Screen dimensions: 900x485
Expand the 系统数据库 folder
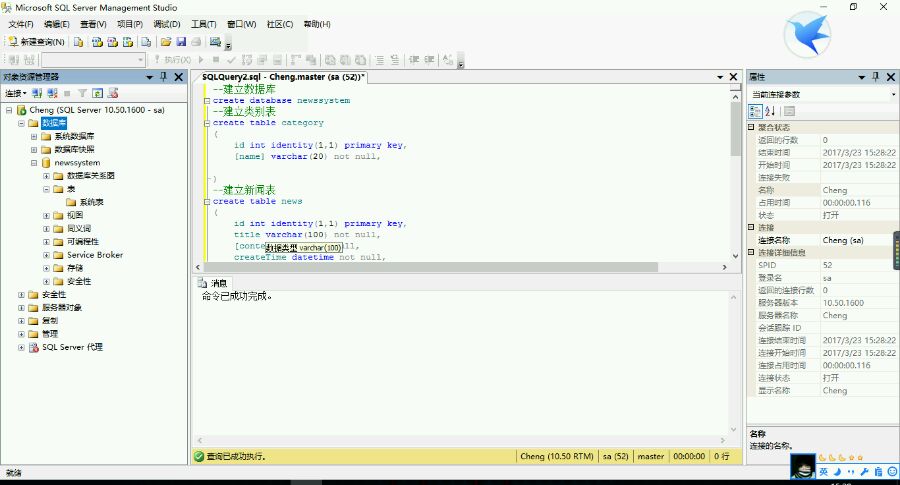click(34, 136)
